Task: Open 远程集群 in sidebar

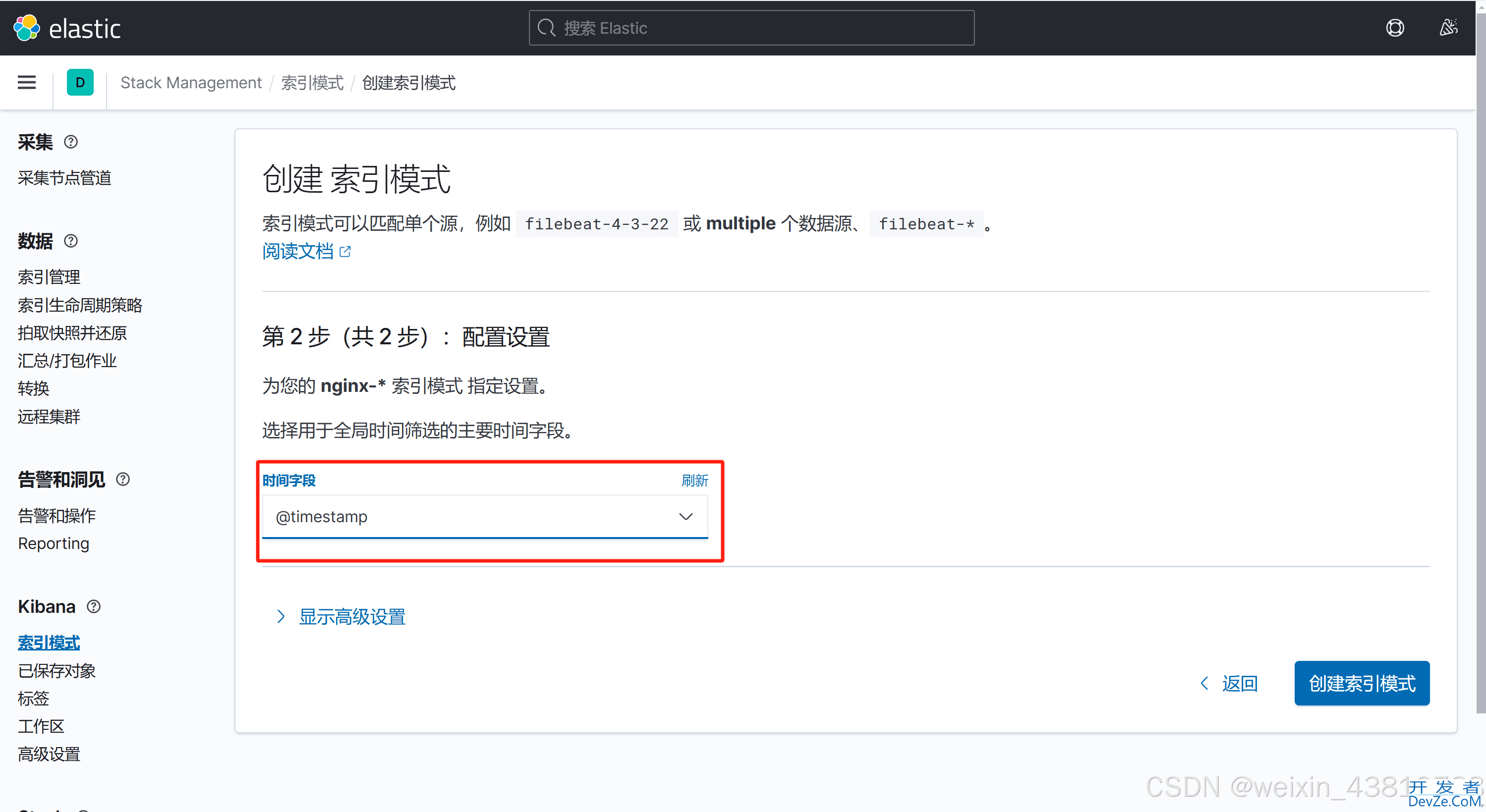Action: (x=49, y=416)
